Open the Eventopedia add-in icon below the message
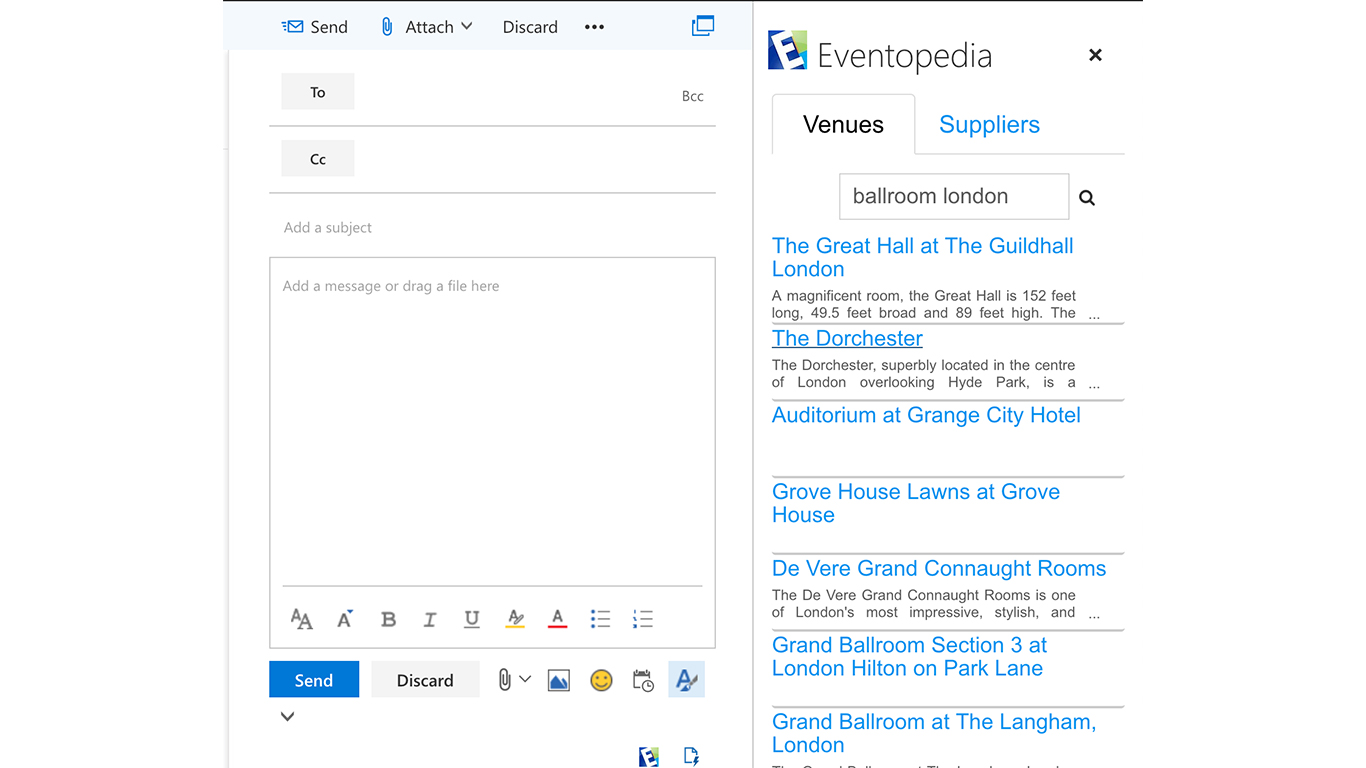 (x=649, y=756)
